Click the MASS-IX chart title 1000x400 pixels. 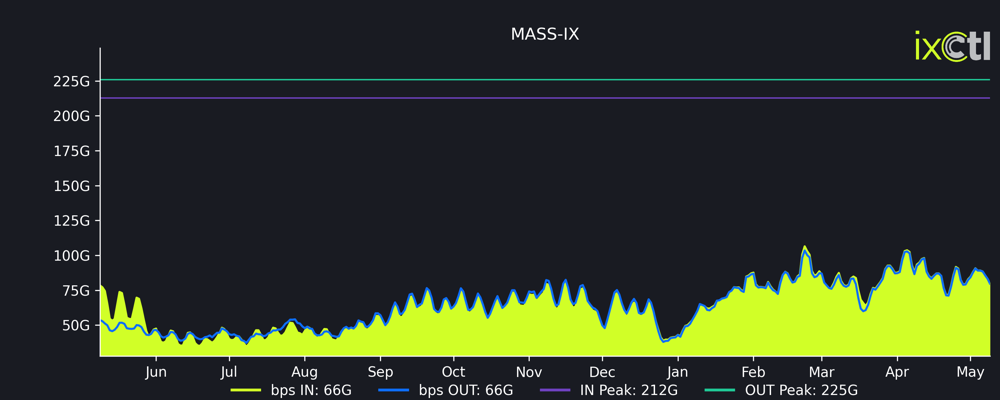(545, 34)
